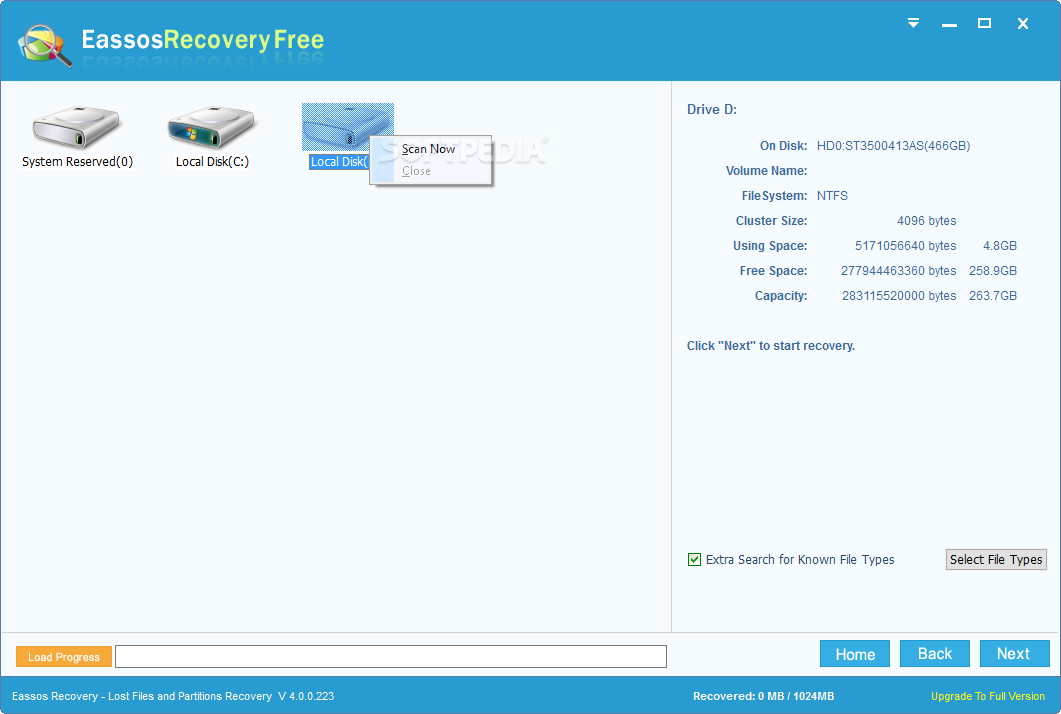Viewport: 1061px width, 714px height.
Task: Click the NTFS file system value
Action: click(x=832, y=196)
